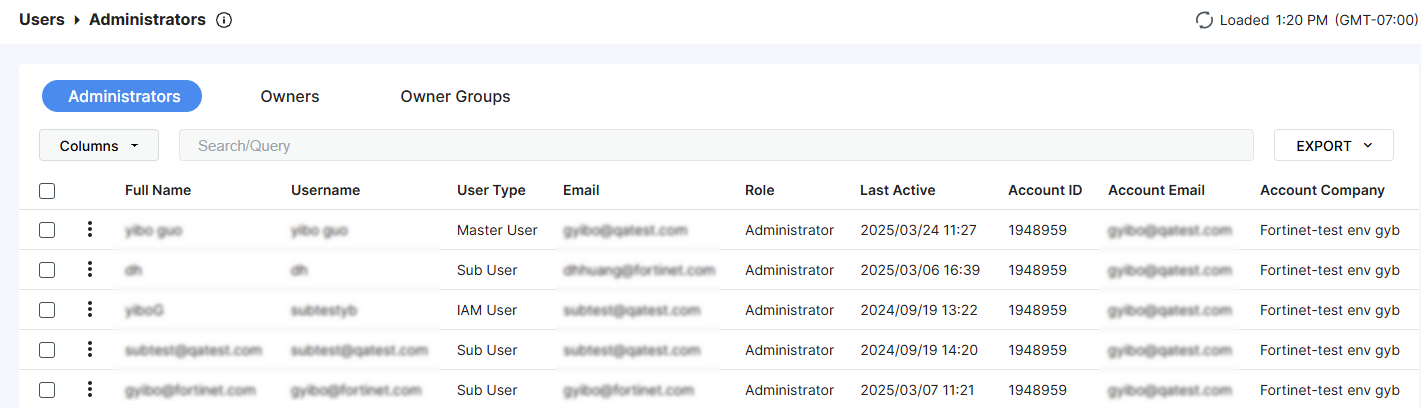1421x408 pixels.
Task: Switch to the Owners tab
Action: (x=290, y=97)
